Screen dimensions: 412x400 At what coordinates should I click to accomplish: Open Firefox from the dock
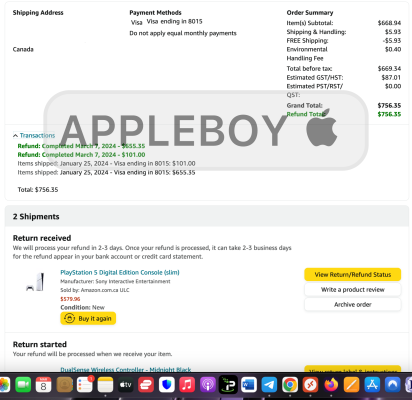coord(331,385)
